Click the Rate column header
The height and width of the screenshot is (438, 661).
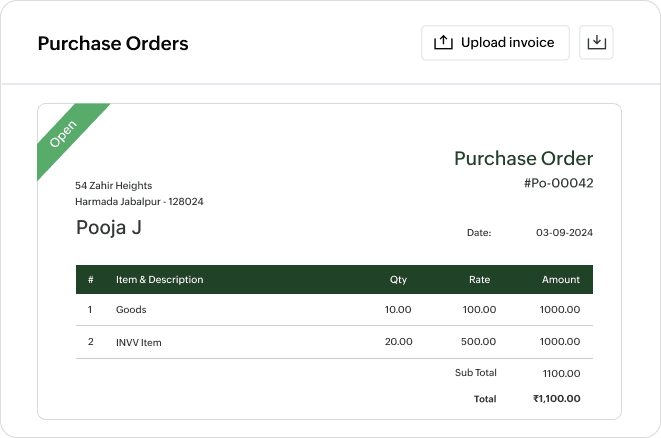pyautogui.click(x=479, y=280)
